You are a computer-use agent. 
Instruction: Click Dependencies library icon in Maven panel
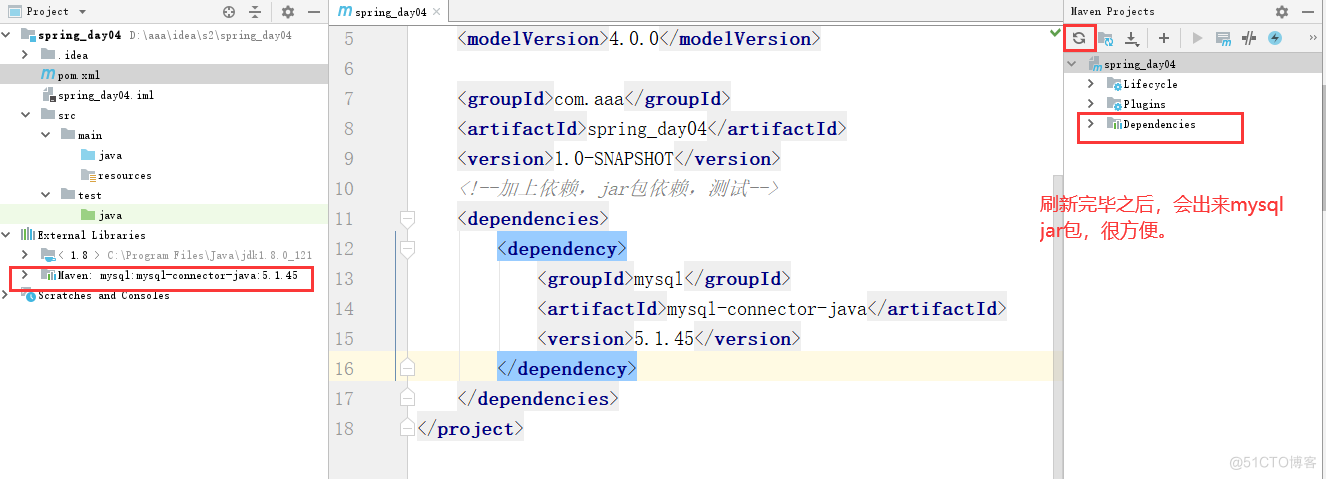[x=1114, y=124]
